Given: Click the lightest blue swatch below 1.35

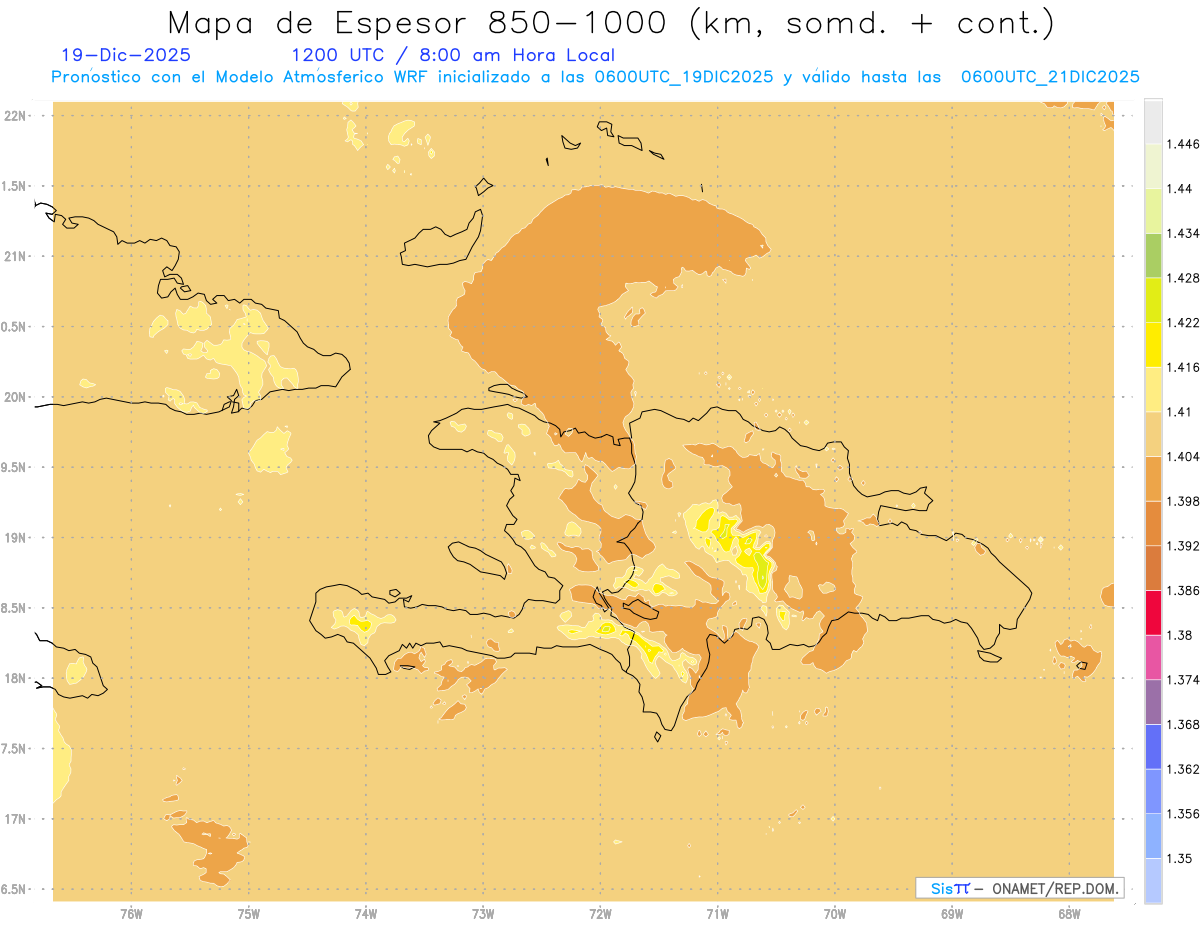Looking at the screenshot, I should pos(1153,881).
